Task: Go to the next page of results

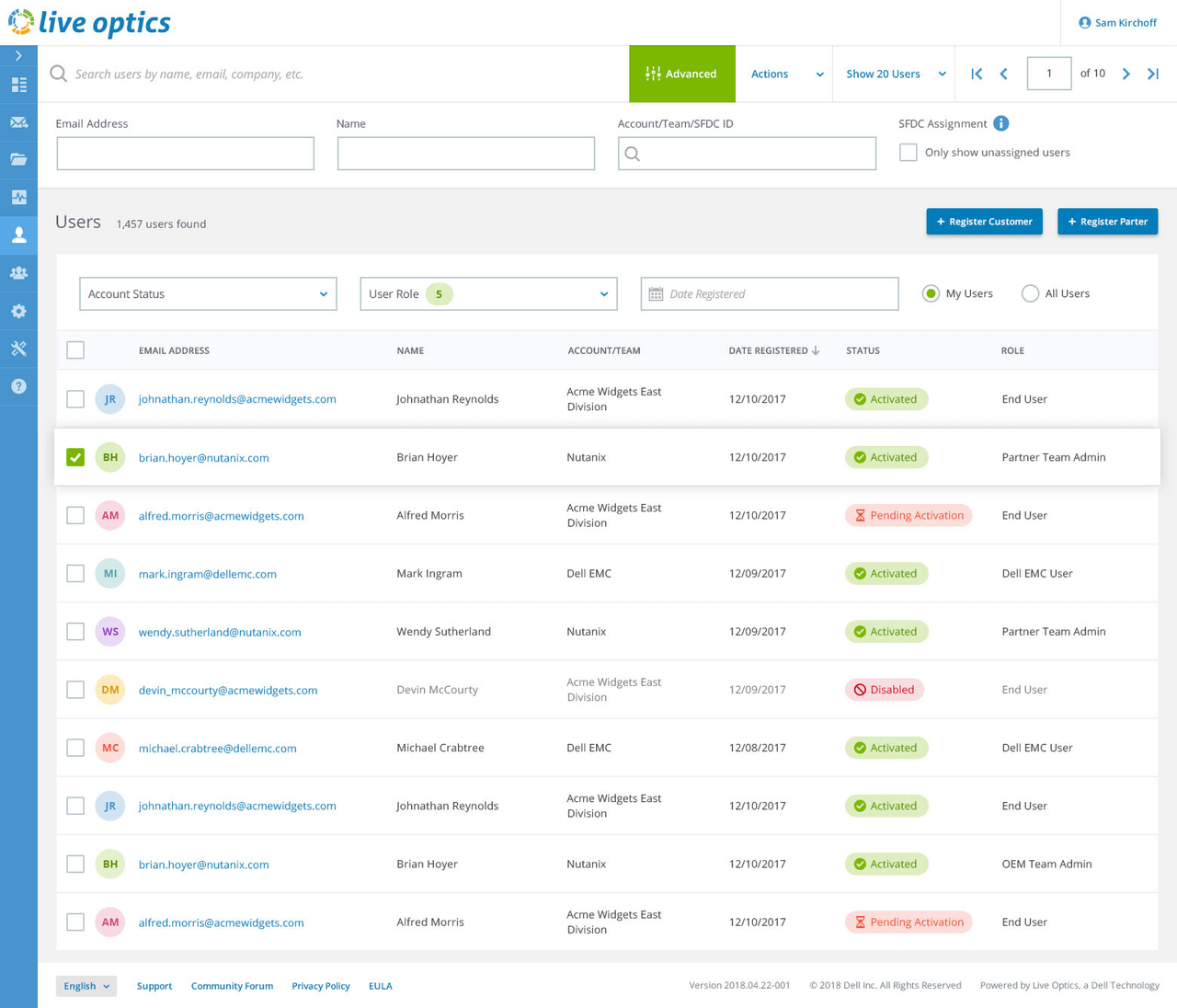Action: 1126,74
